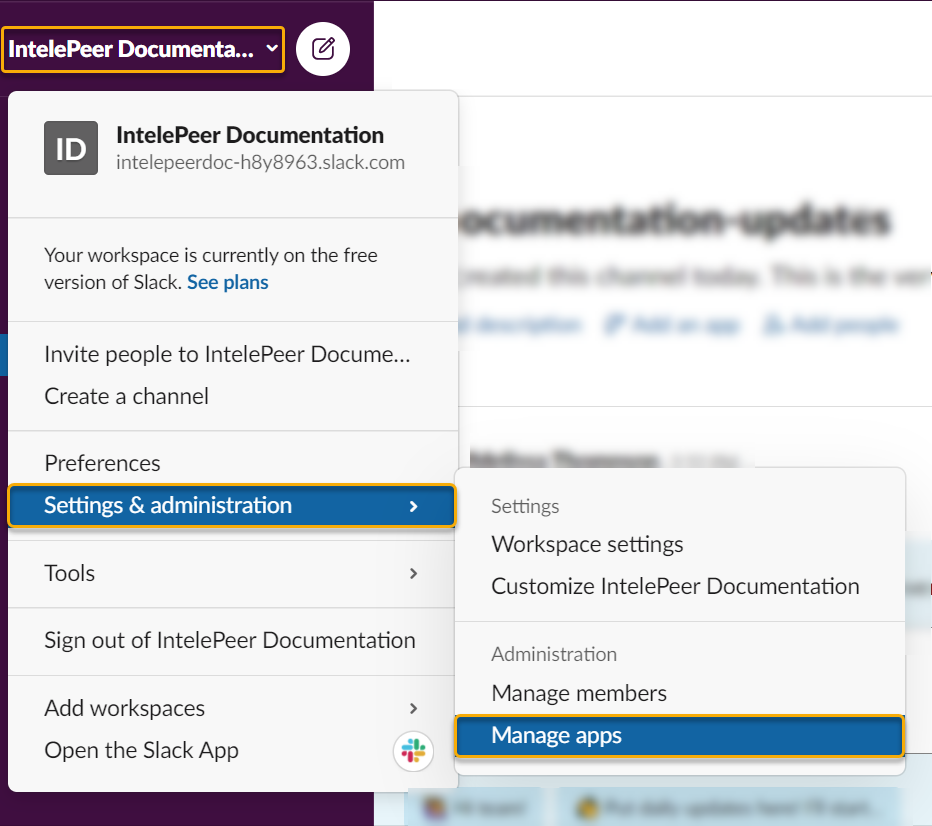Click the ID workspace avatar icon
Screen dimensions: 932x826
point(71,148)
